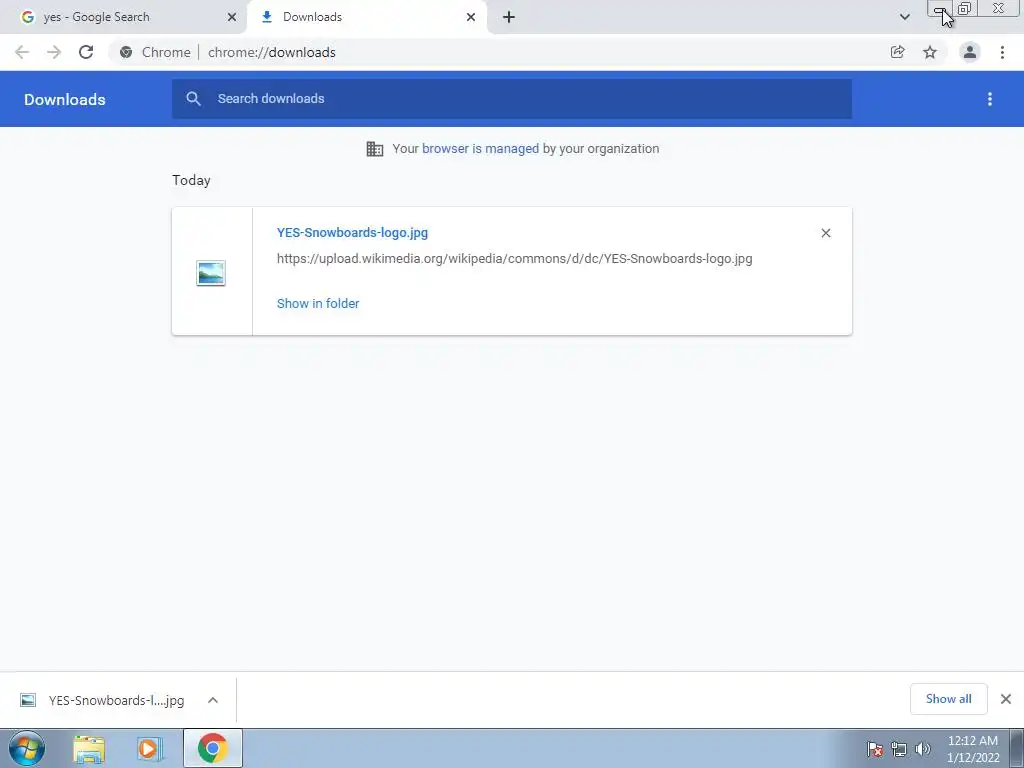Switch to the yes - Google Search tab
1024x768 pixels.
pyautogui.click(x=123, y=17)
